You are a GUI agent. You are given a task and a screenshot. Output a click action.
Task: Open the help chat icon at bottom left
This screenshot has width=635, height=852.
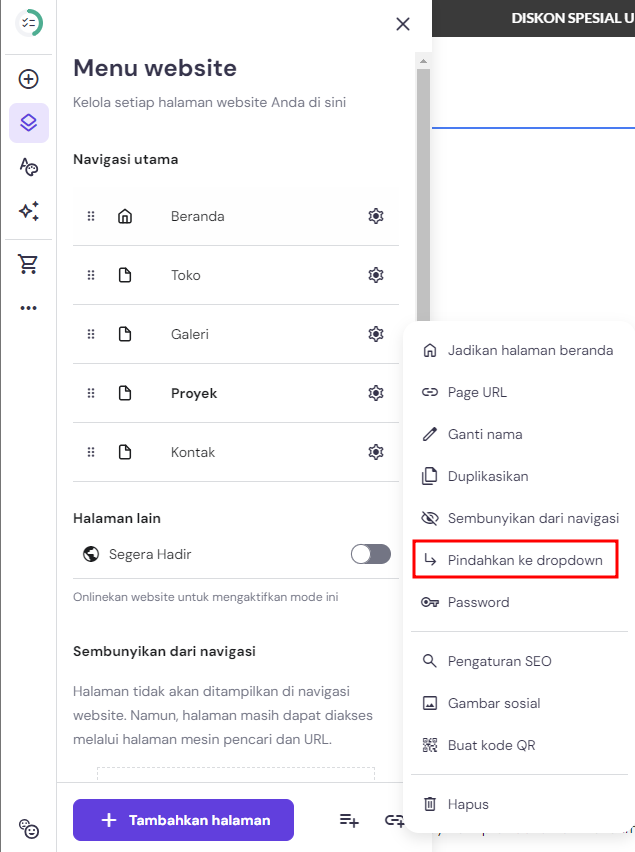pos(28,829)
